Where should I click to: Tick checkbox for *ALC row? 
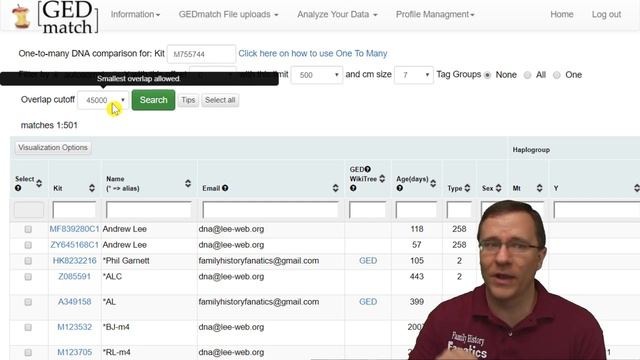(x=28, y=277)
